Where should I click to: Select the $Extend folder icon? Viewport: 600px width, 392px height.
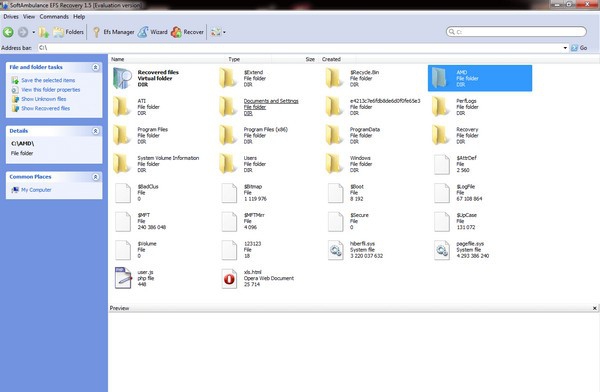pos(228,78)
